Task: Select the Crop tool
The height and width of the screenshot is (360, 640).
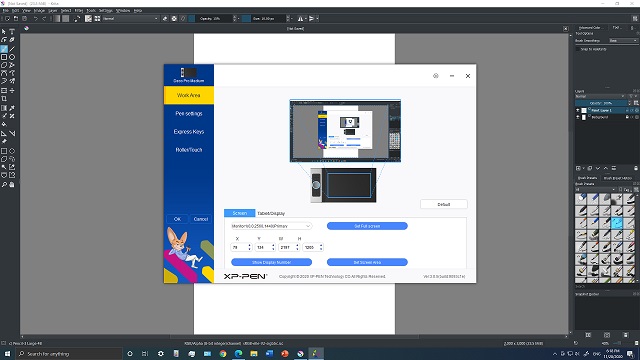Action: point(4,99)
